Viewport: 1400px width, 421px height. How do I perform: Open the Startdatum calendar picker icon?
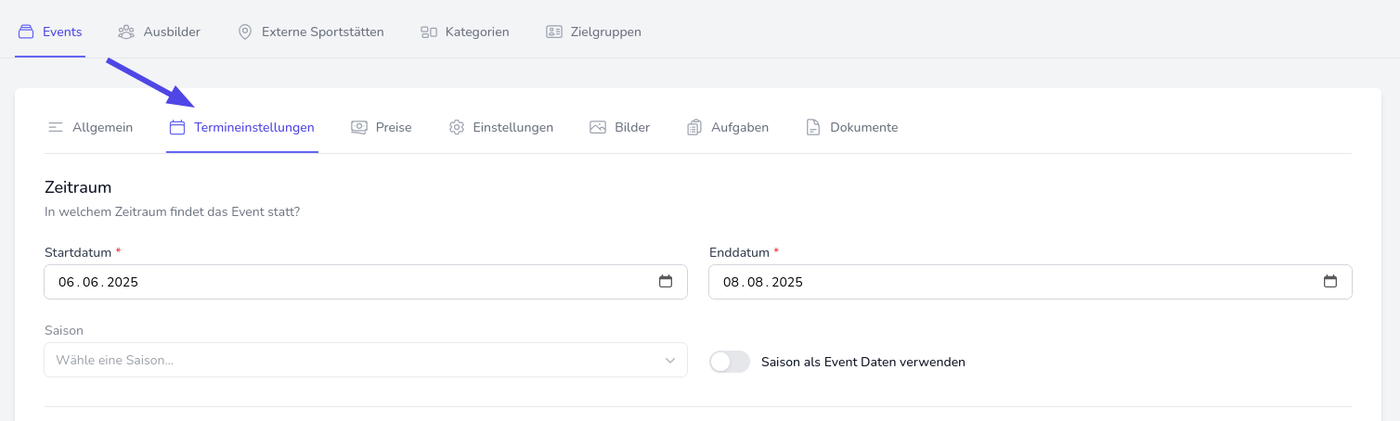[x=666, y=282]
